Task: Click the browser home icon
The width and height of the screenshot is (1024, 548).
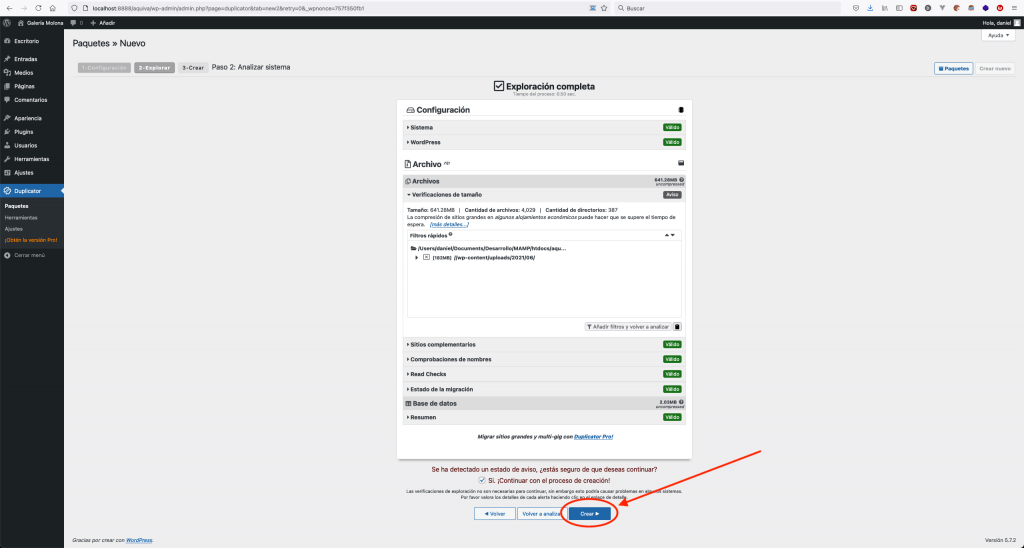Action: pos(52,8)
